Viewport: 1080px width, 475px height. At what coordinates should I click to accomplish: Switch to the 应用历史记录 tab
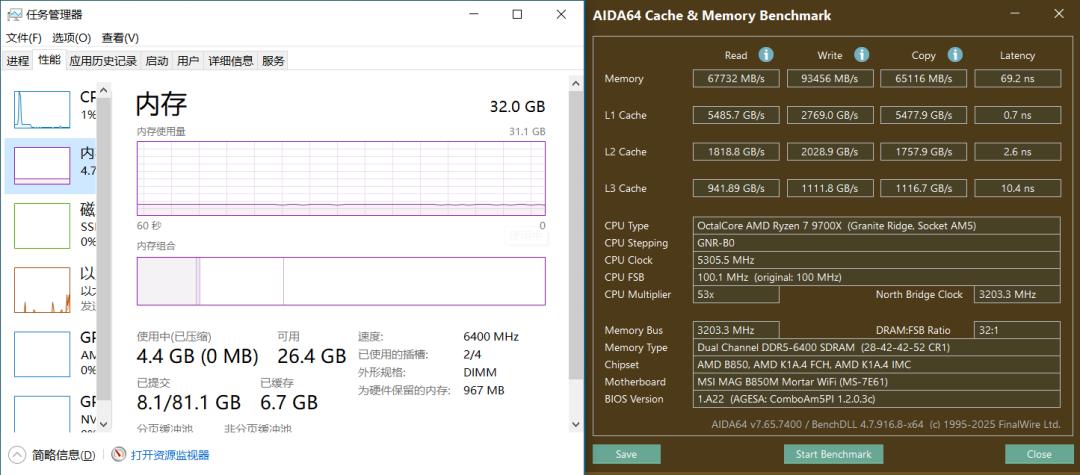pyautogui.click(x=103, y=61)
